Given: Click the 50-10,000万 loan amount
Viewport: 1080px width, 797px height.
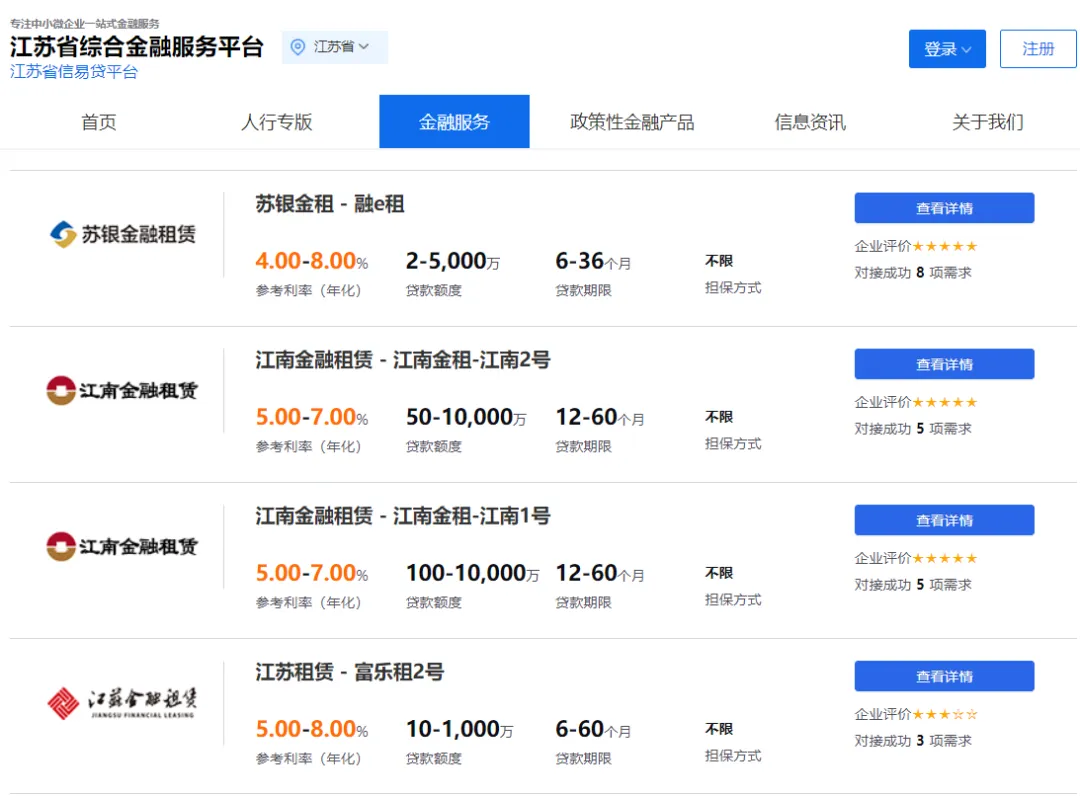Looking at the screenshot, I should pos(466,417).
